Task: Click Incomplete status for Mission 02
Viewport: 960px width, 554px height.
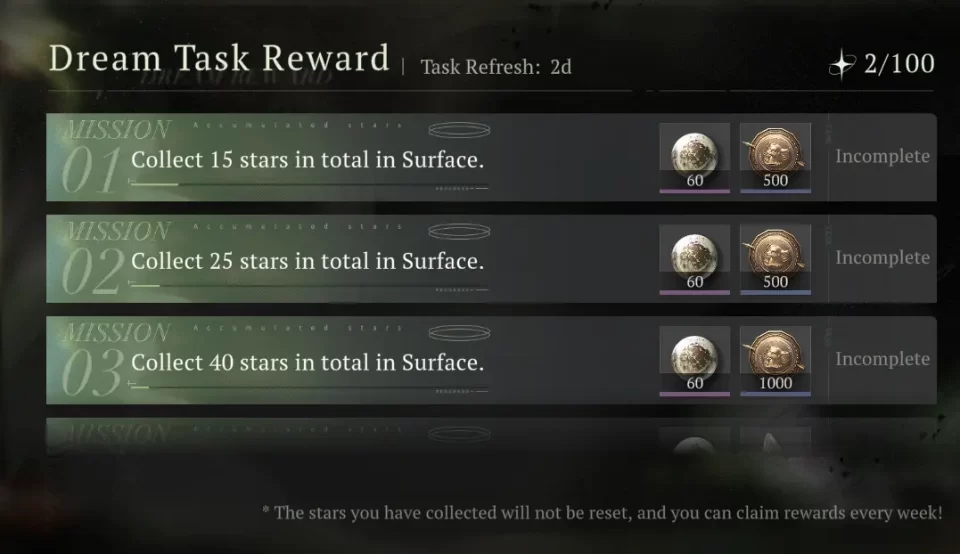Action: [882, 258]
